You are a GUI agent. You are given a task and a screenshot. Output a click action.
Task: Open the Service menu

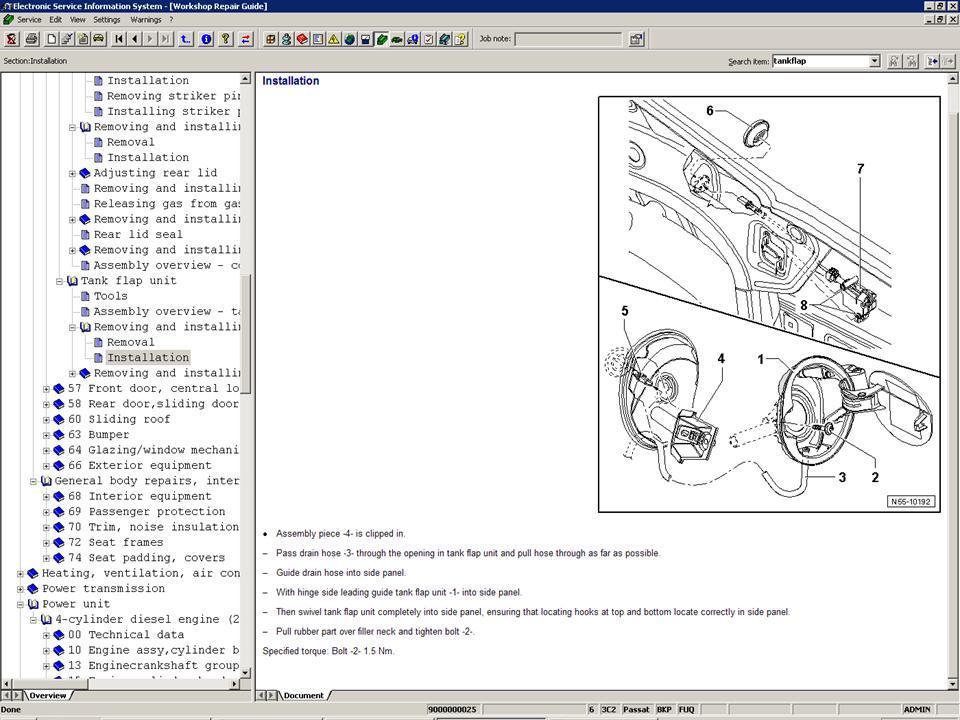(x=29, y=19)
